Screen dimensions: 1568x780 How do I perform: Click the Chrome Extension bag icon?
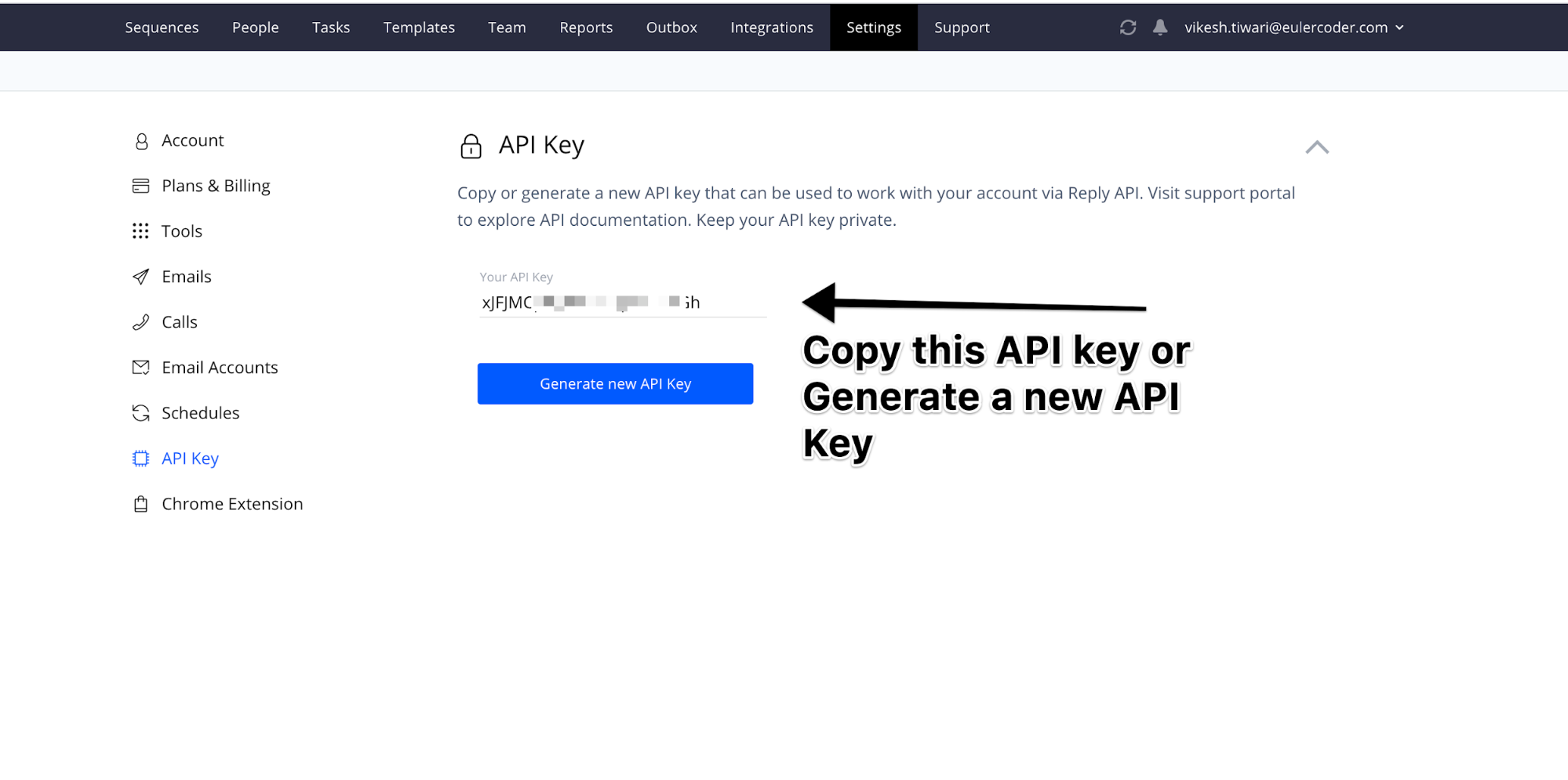tap(140, 504)
